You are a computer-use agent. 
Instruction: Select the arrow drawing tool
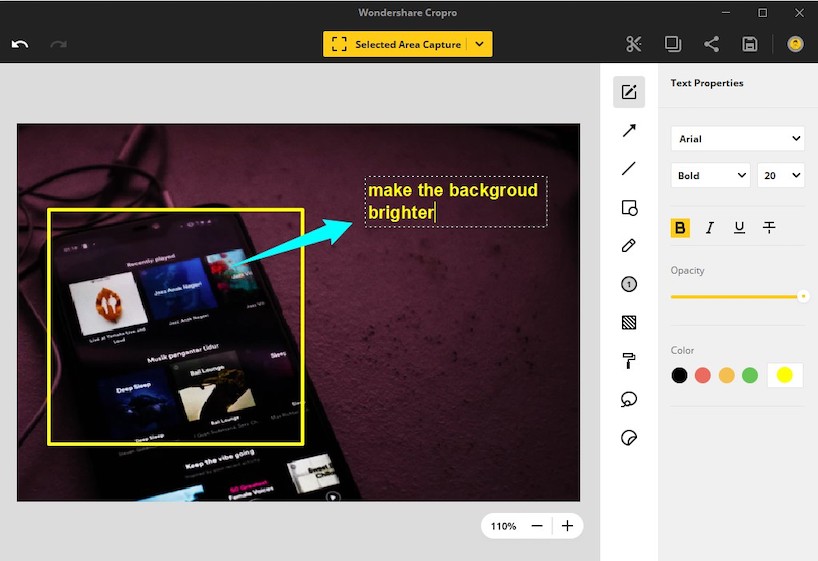(x=629, y=130)
